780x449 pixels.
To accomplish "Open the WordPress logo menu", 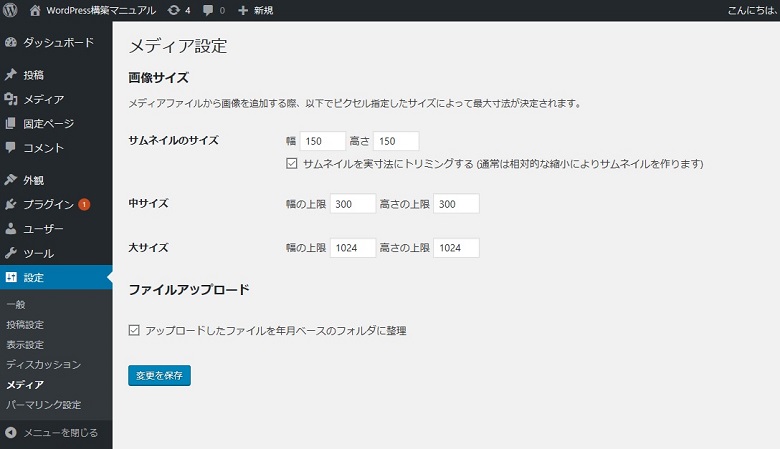I will pos(10,10).
